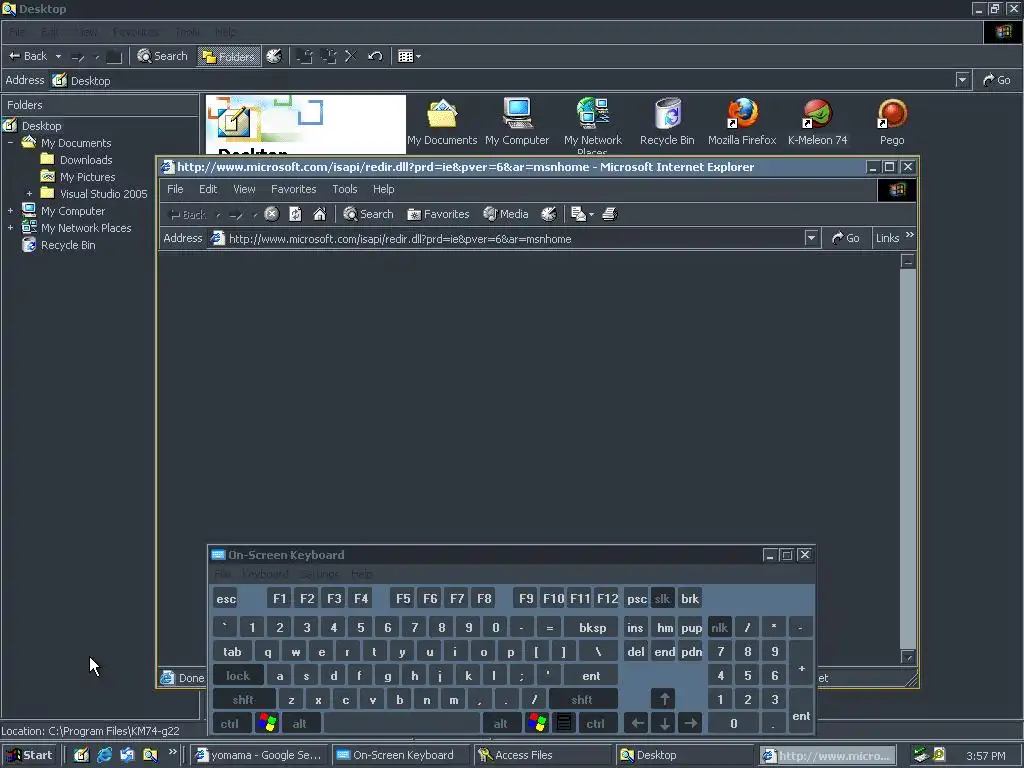The image size is (1024, 768).
Task: Select the Pego desktop icon
Action: 891,122
